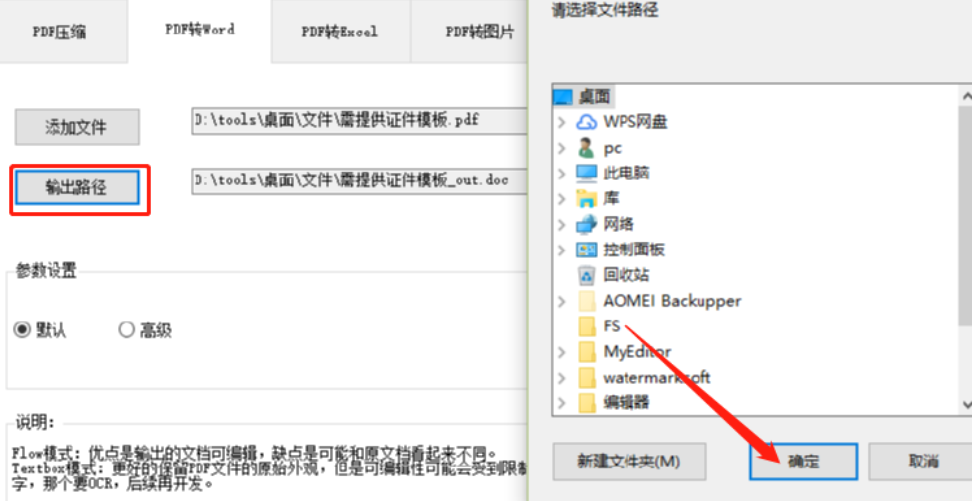Select the 回收站 recycle bin icon
The image size is (972, 501).
point(586,275)
